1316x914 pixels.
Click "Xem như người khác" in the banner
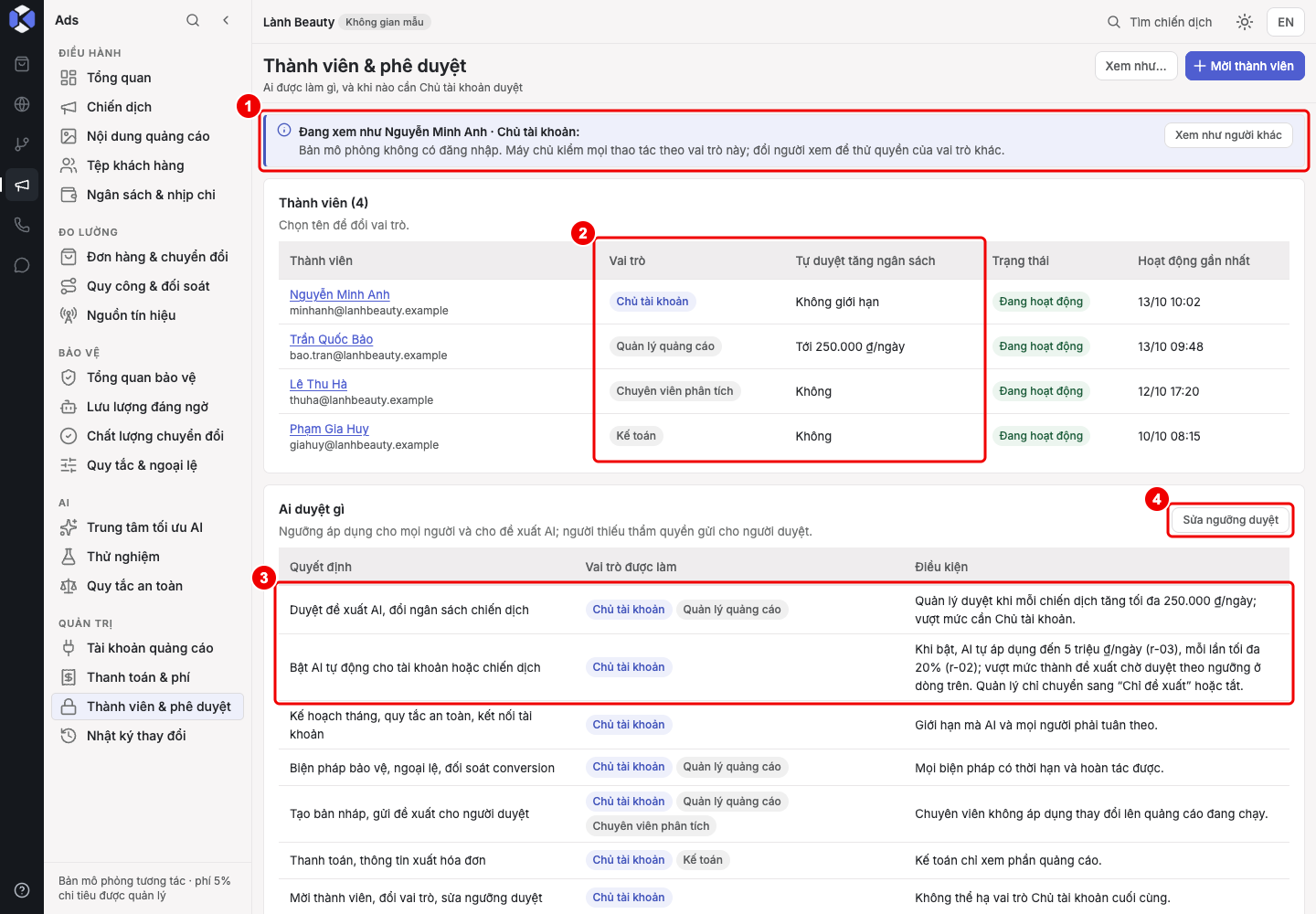click(1228, 135)
